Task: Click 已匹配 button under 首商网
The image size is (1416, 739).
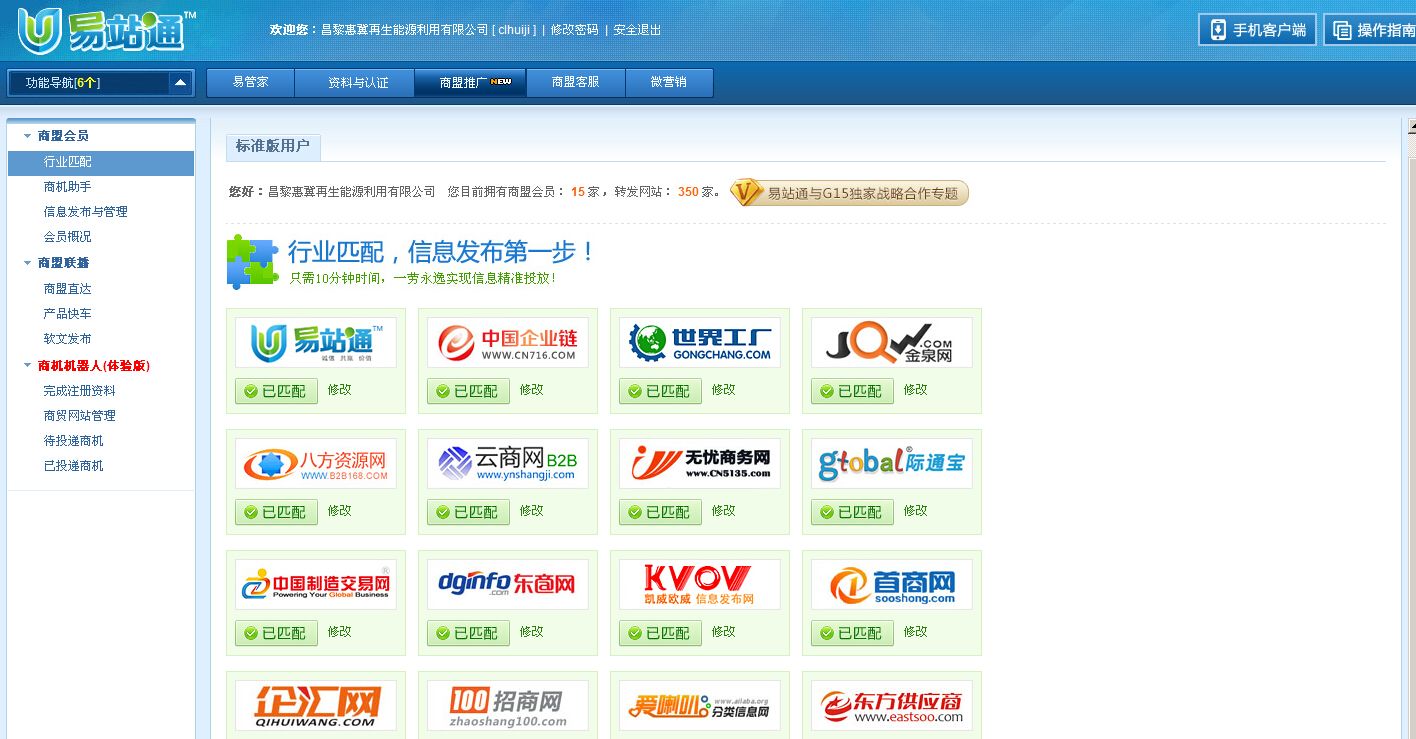Action: tap(852, 633)
